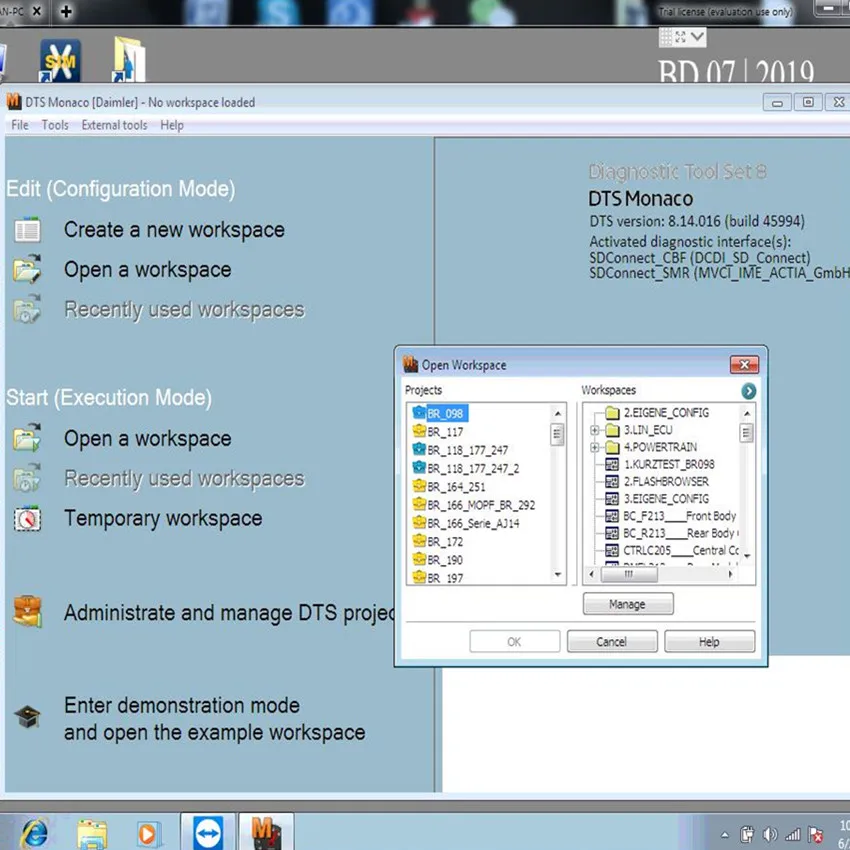Click Recently used workspaces icon under Edit mode

[x=27, y=309]
